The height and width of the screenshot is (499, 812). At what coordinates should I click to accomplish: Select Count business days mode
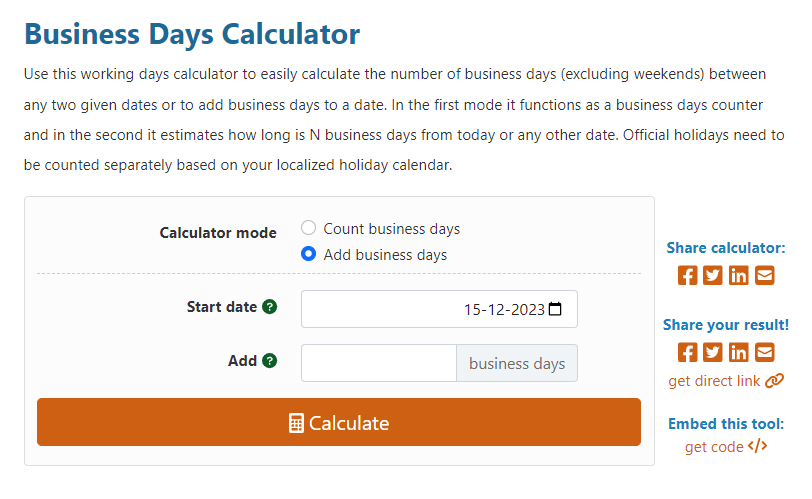point(309,228)
